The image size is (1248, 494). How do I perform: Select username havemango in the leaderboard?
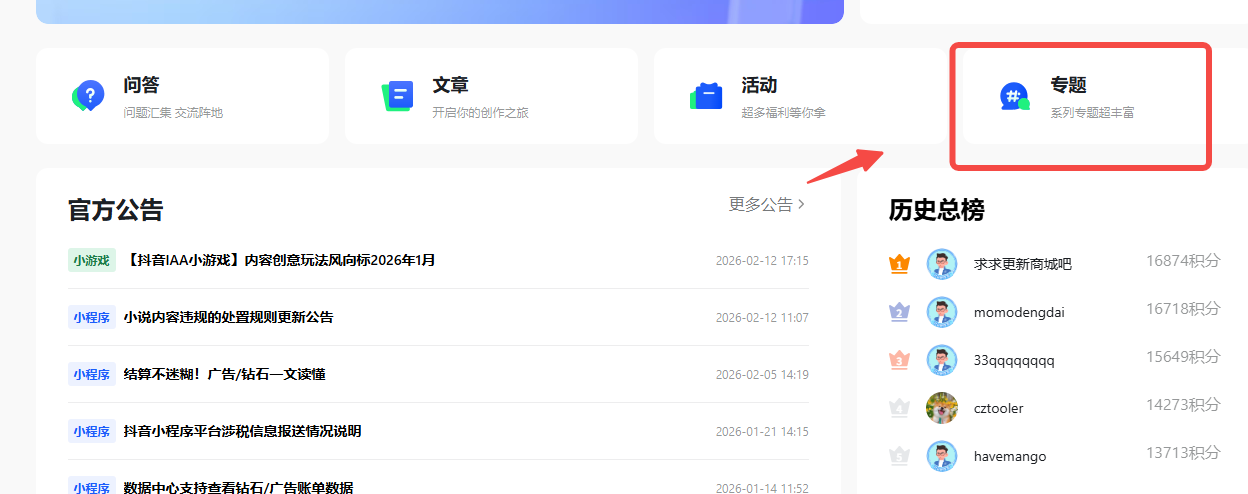(x=1010, y=456)
